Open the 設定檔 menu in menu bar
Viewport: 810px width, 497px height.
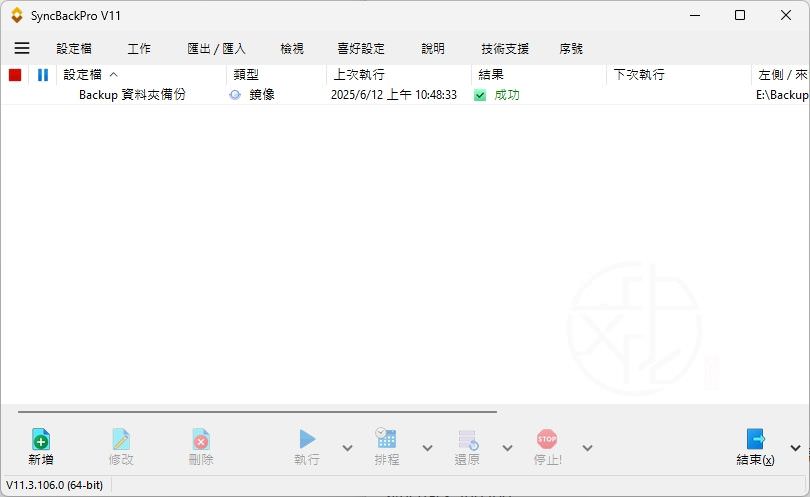[73, 48]
